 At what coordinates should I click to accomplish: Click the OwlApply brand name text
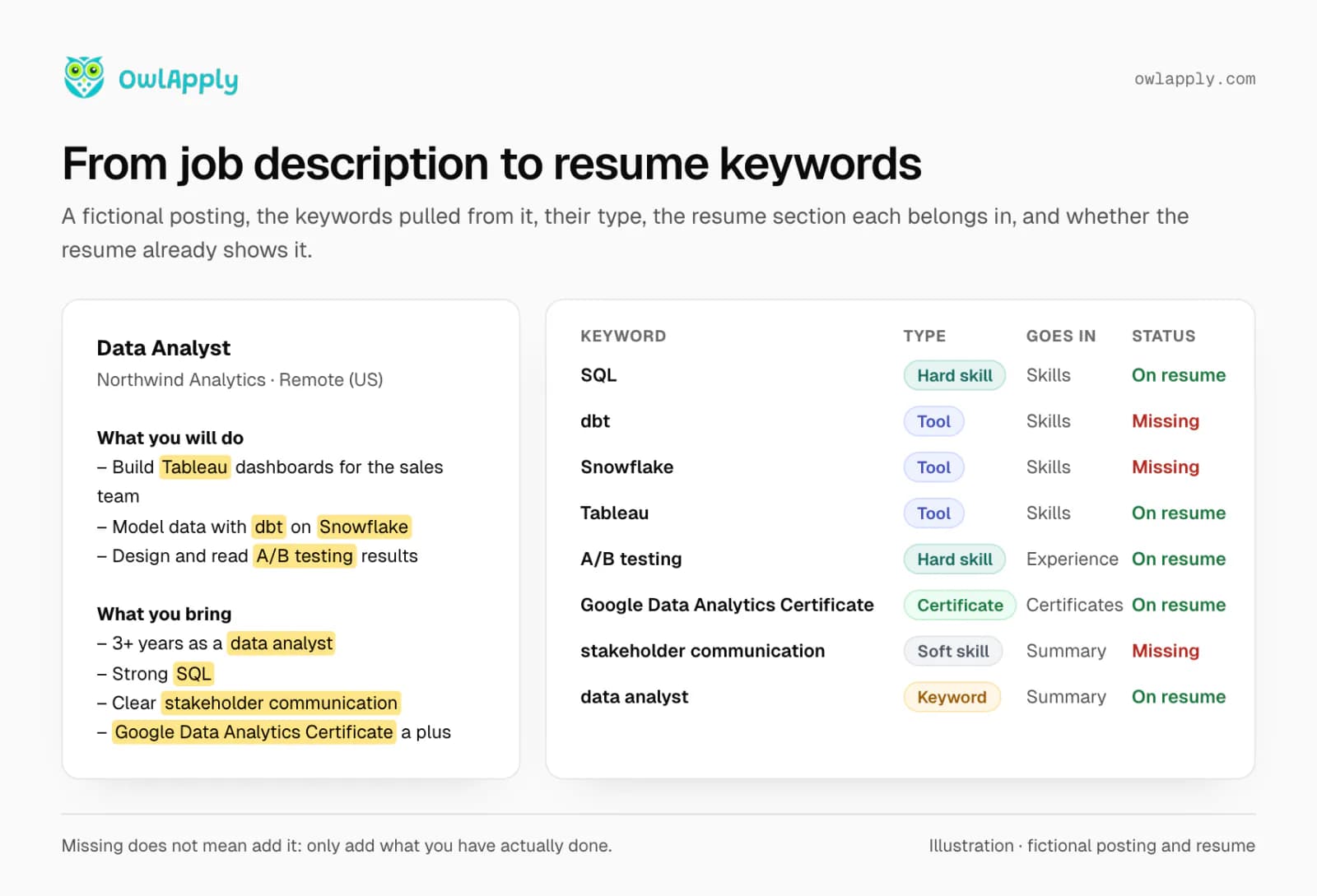[179, 80]
